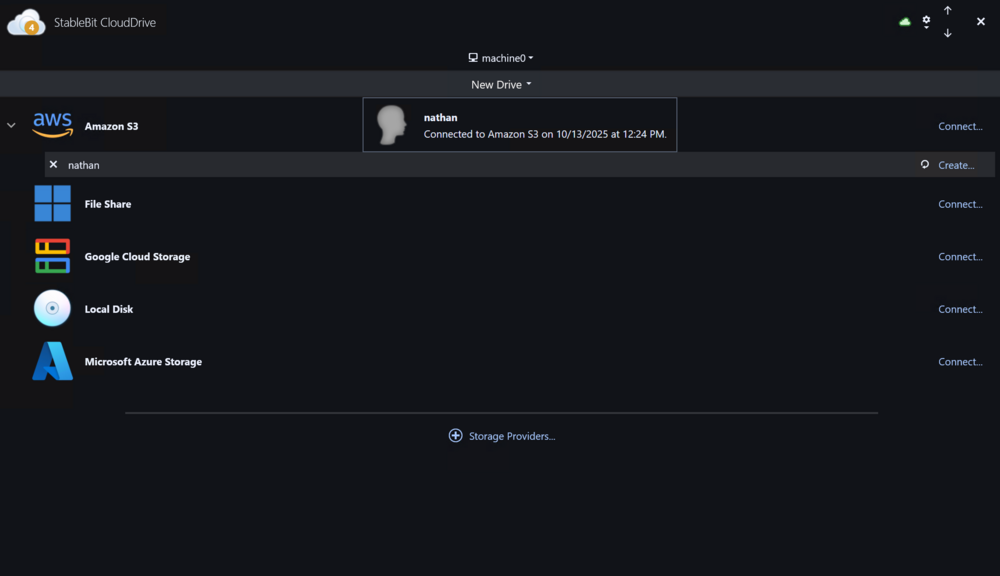Viewport: 1000px width, 576px height.
Task: Click Connect for Local Disk
Action: (x=960, y=309)
